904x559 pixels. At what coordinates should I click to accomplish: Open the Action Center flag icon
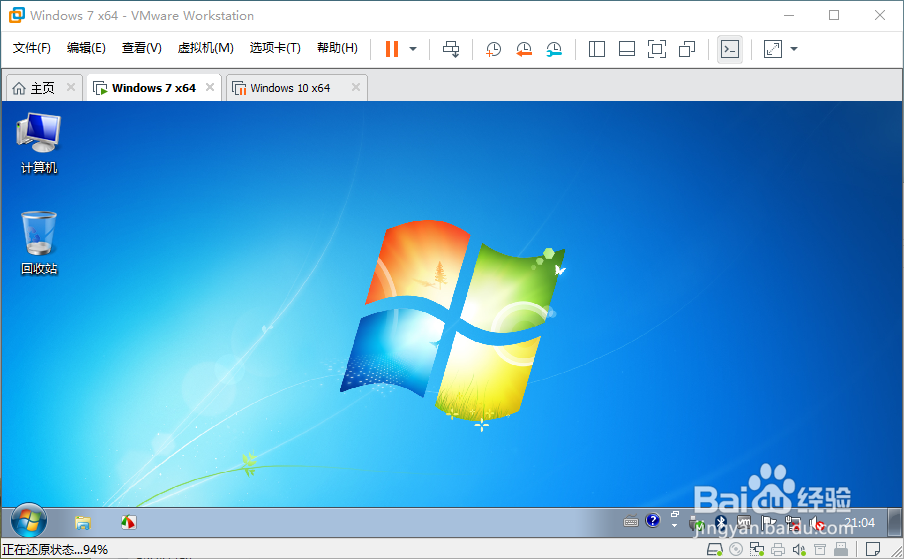(x=768, y=523)
